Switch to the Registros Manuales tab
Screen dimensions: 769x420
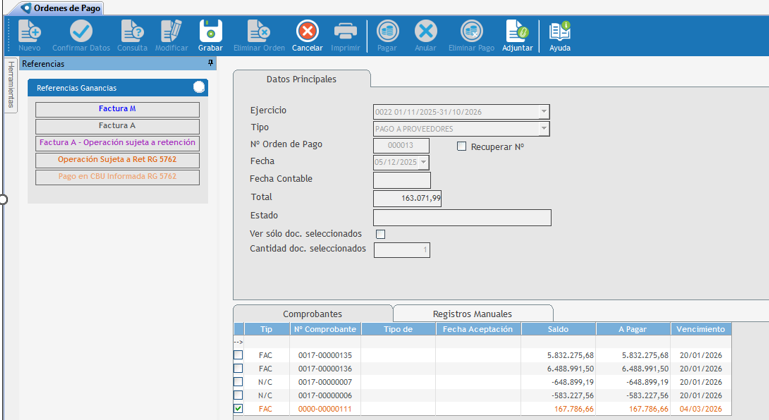[472, 313]
